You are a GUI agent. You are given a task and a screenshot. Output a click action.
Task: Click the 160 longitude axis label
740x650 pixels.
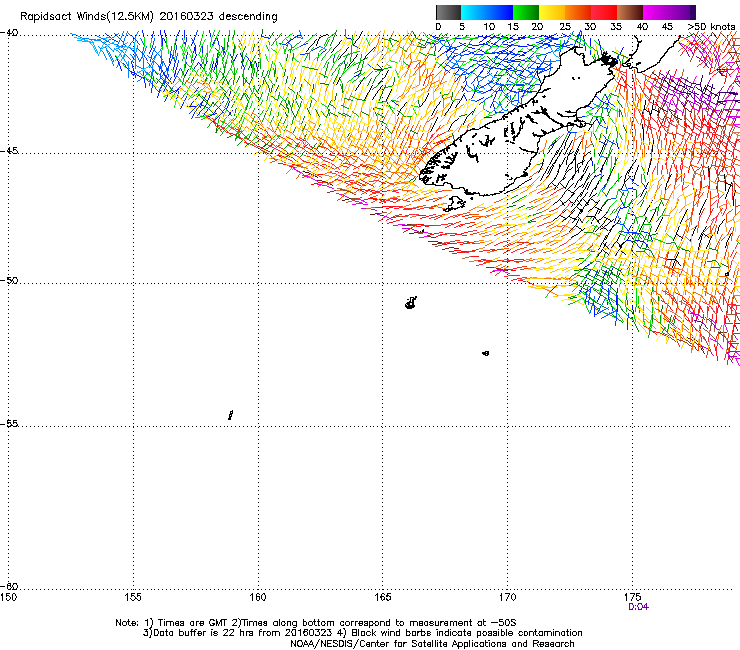click(258, 597)
